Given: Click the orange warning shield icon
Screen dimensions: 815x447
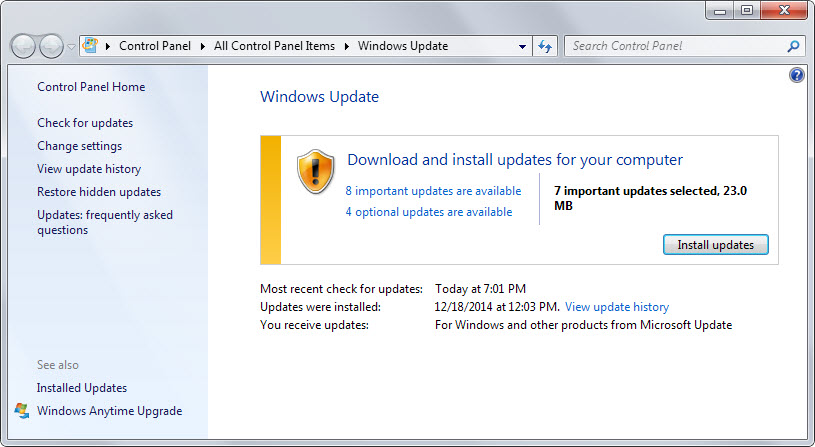Looking at the screenshot, I should point(316,171).
